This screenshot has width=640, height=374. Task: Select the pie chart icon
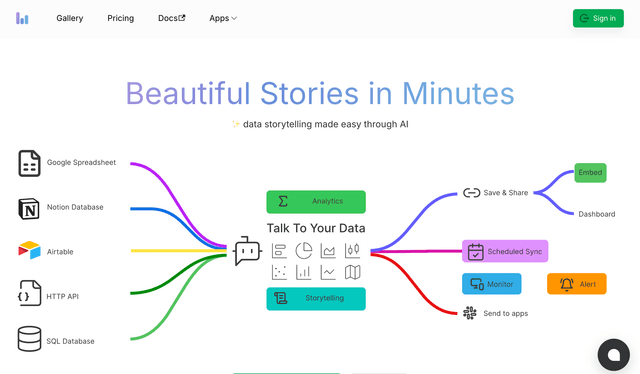(304, 251)
